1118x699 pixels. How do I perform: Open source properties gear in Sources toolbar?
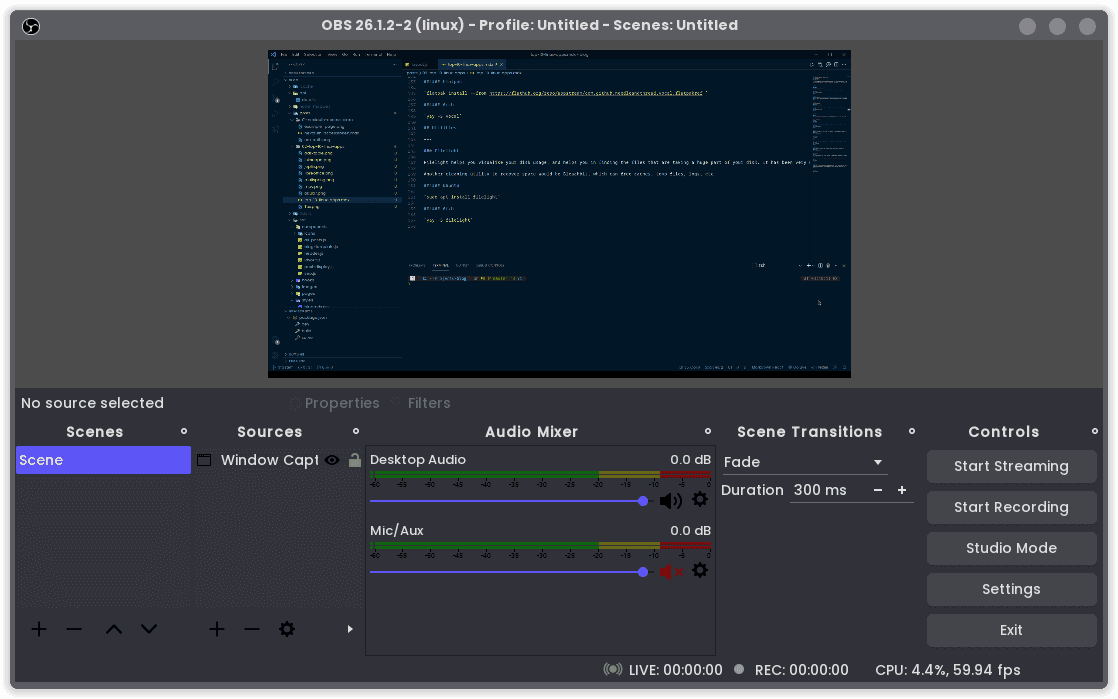[287, 629]
